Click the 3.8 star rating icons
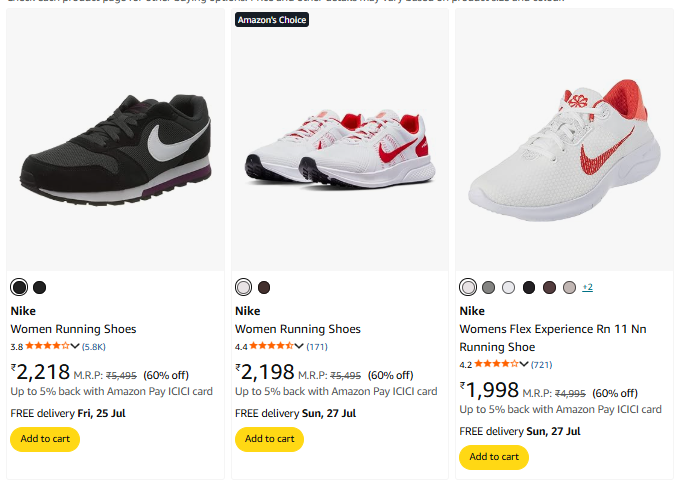The image size is (677, 480). coord(48,346)
